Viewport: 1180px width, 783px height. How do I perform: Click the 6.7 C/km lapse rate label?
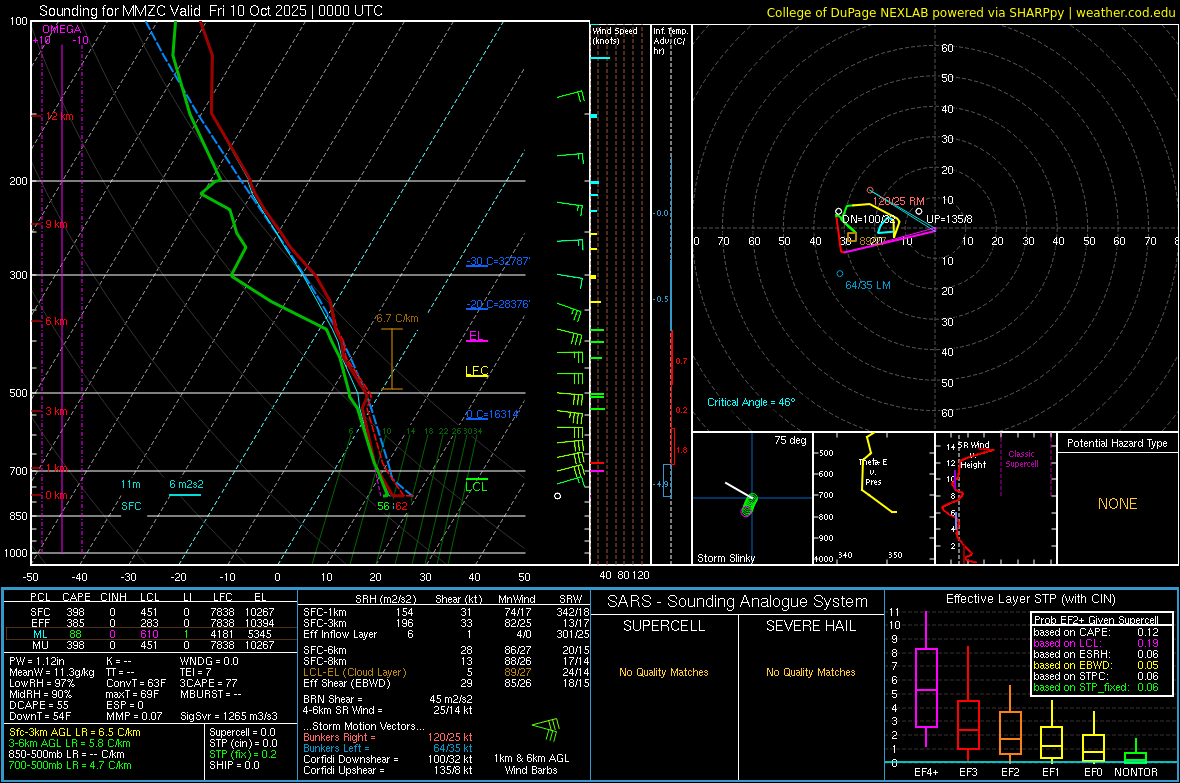tap(397, 318)
